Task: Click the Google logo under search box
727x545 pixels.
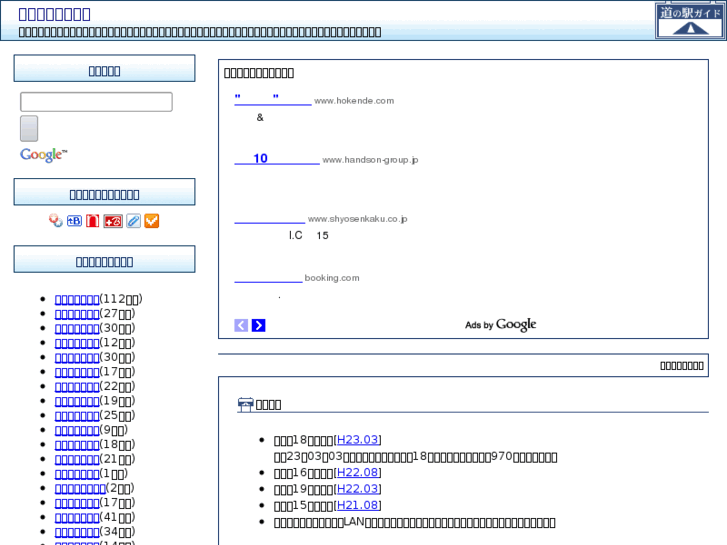Action: tap(43, 155)
